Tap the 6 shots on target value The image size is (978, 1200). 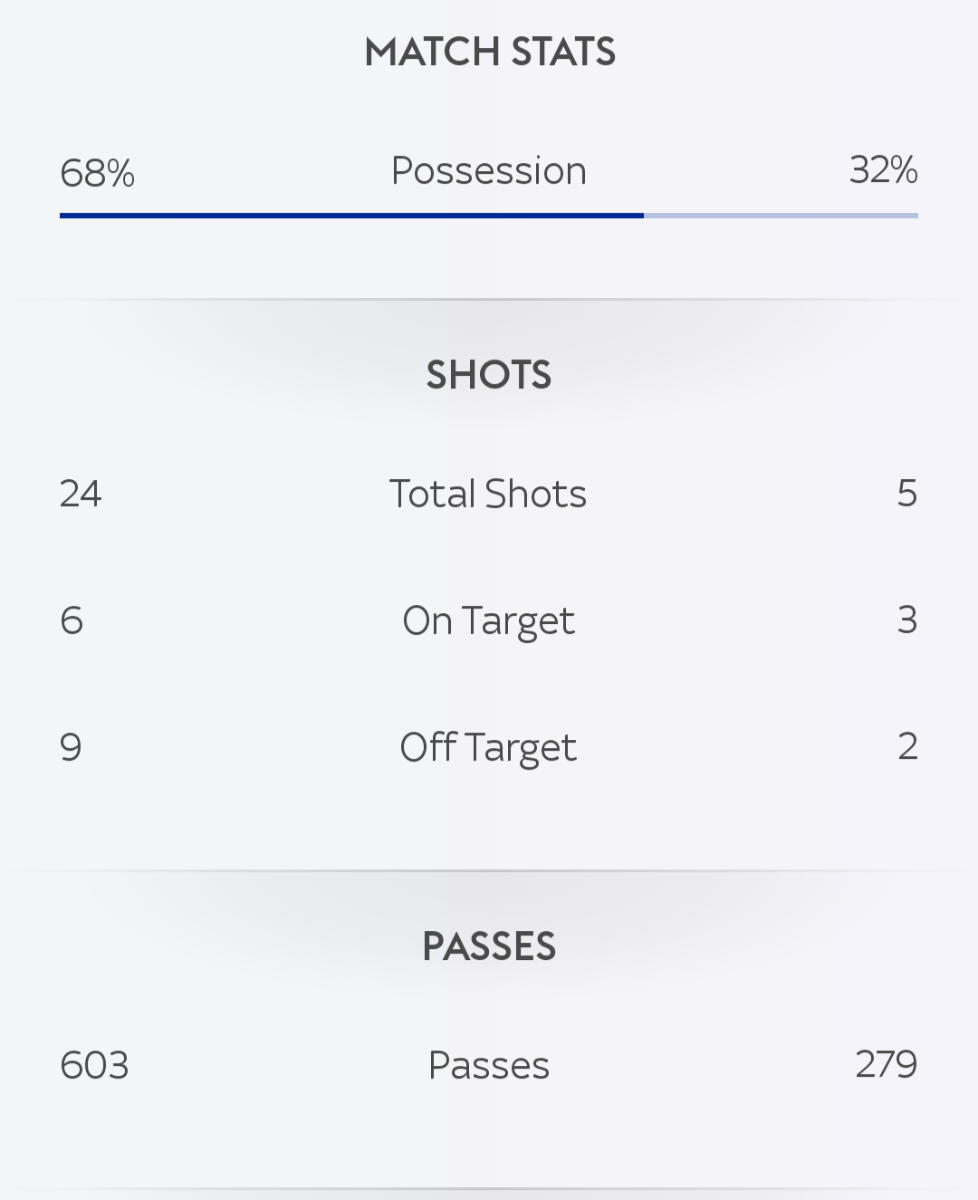coord(71,621)
